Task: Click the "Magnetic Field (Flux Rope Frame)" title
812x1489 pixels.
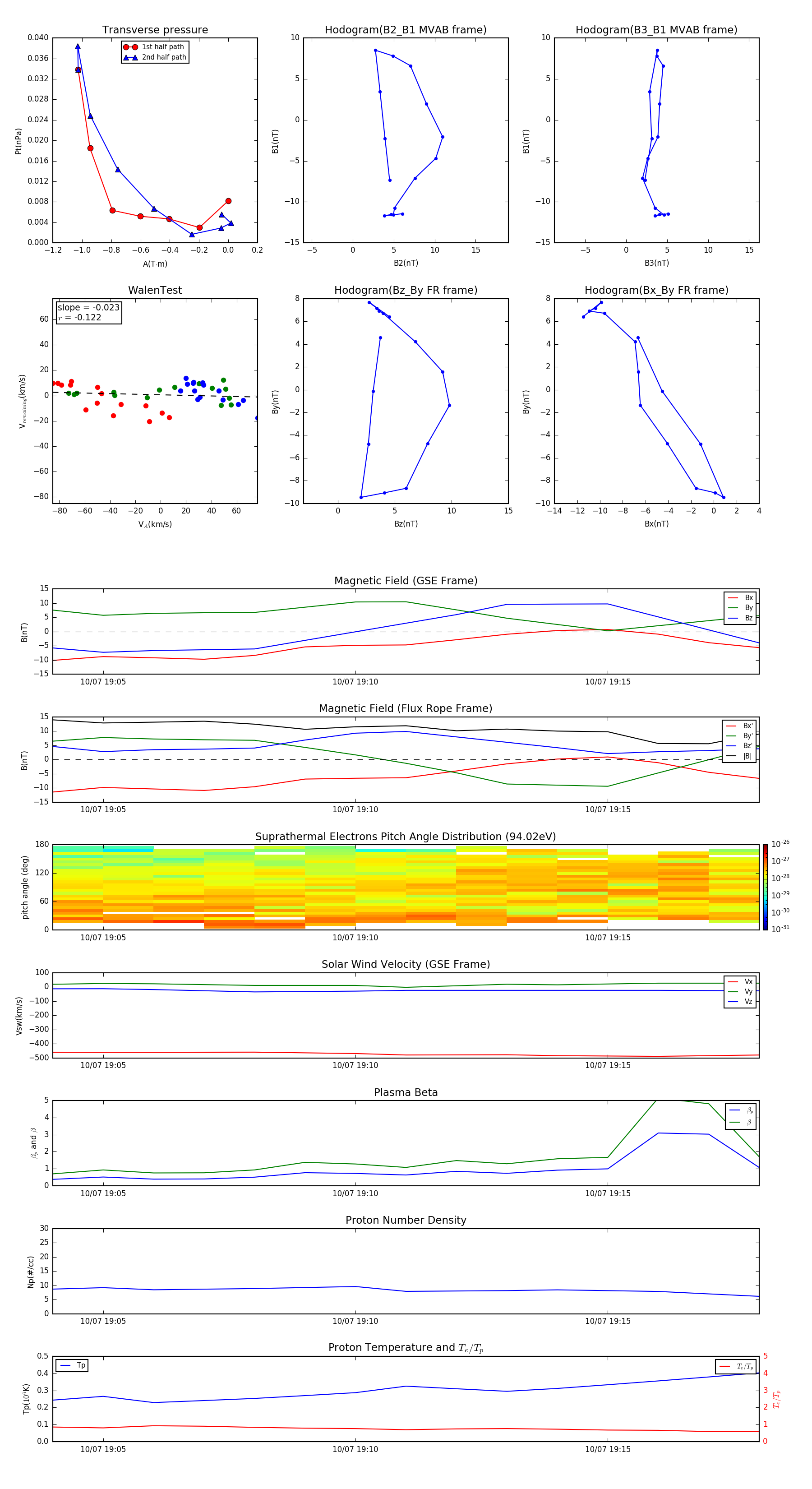Action: tap(406, 709)
